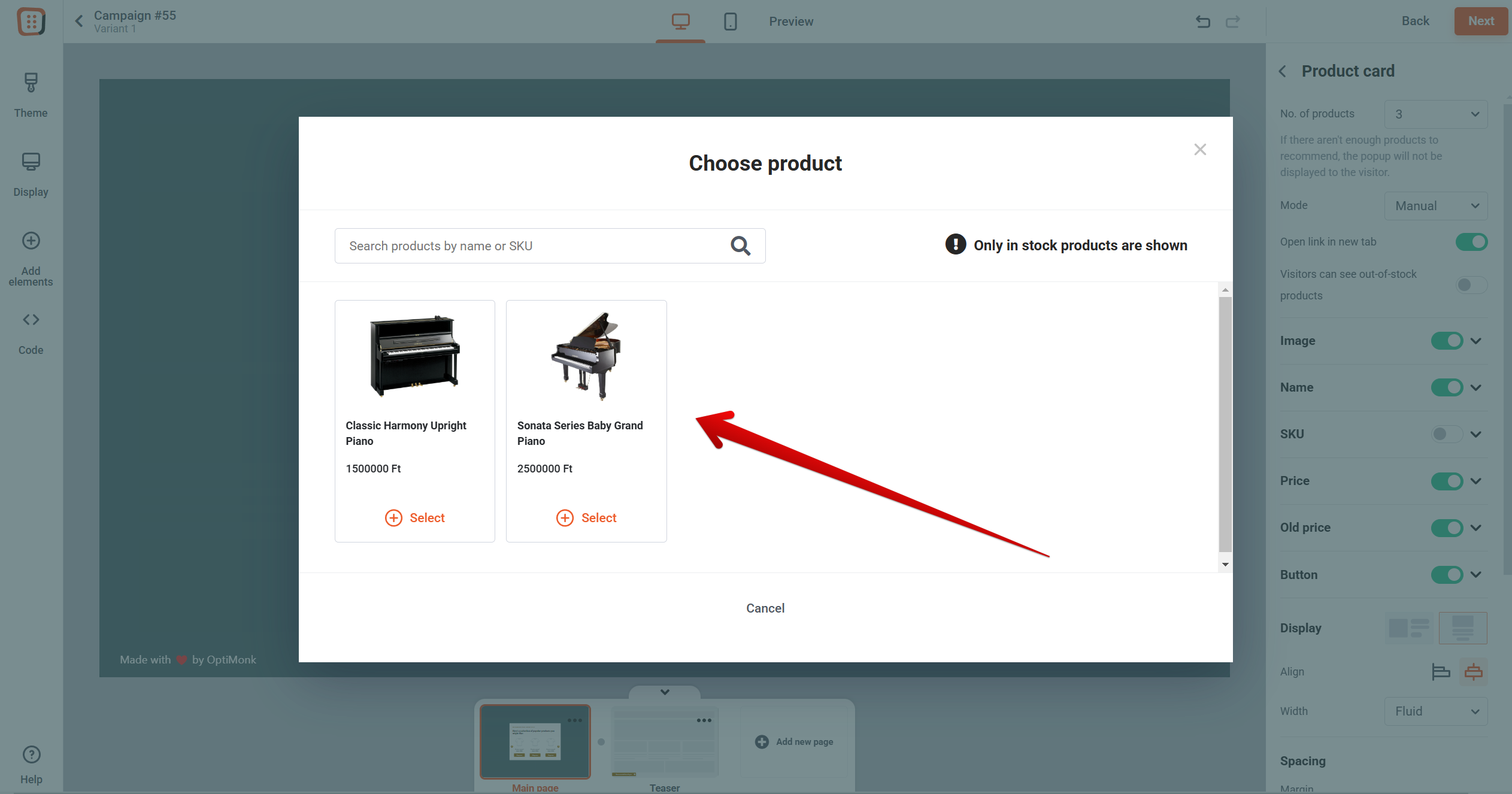Click the search magnifier icon
The width and height of the screenshot is (1512, 794).
(x=740, y=246)
